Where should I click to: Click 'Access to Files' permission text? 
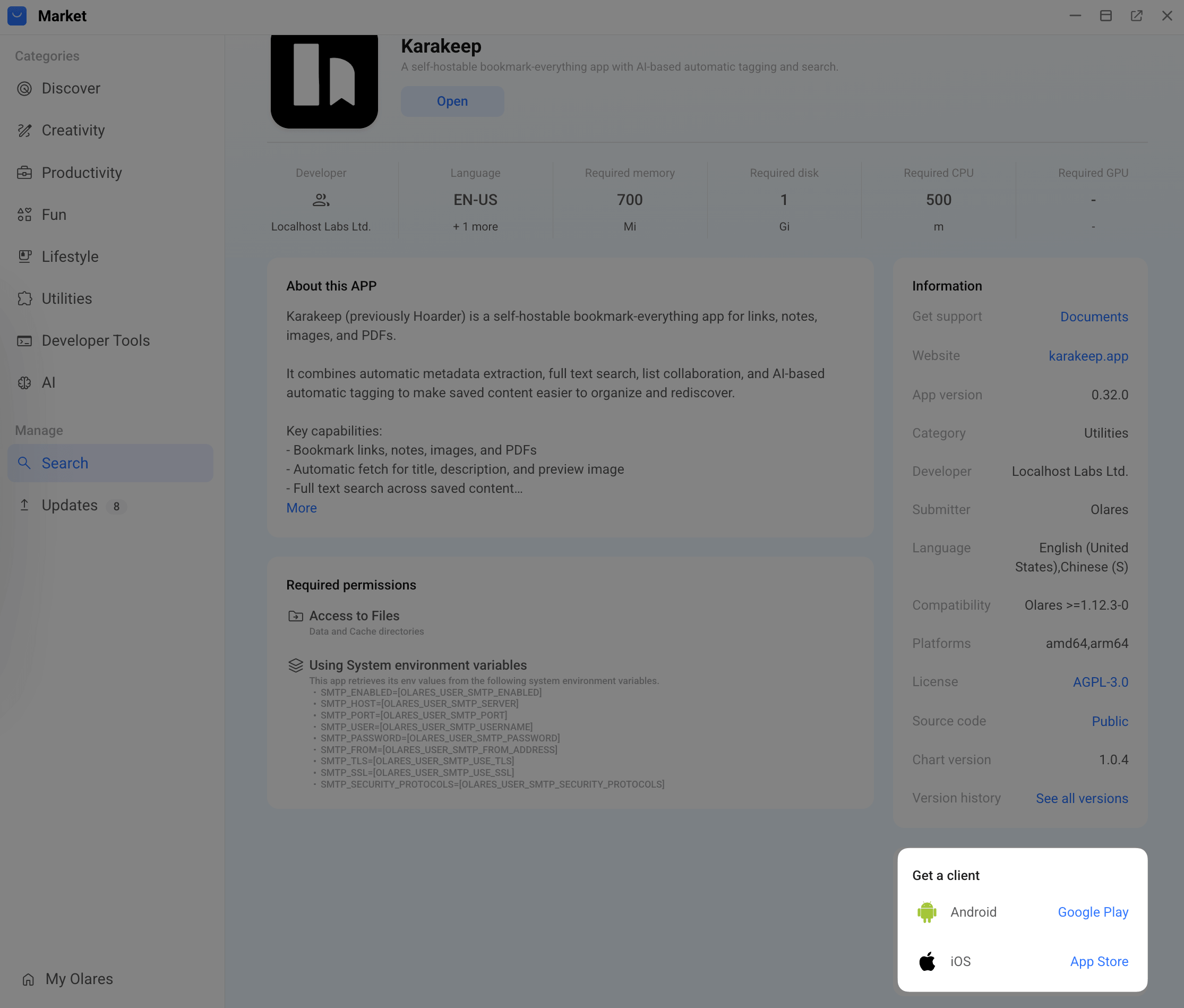click(354, 616)
